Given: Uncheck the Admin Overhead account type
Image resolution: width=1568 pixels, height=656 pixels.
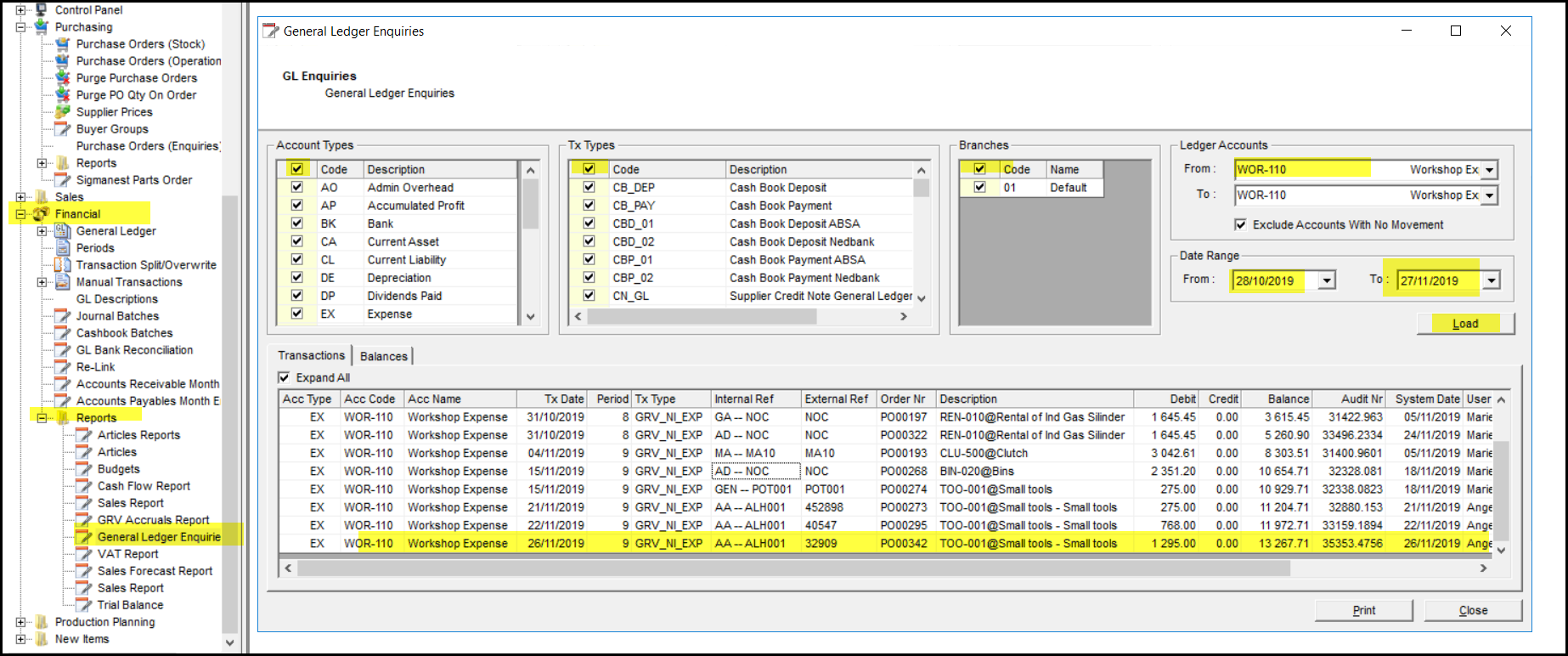Looking at the screenshot, I should point(296,188).
